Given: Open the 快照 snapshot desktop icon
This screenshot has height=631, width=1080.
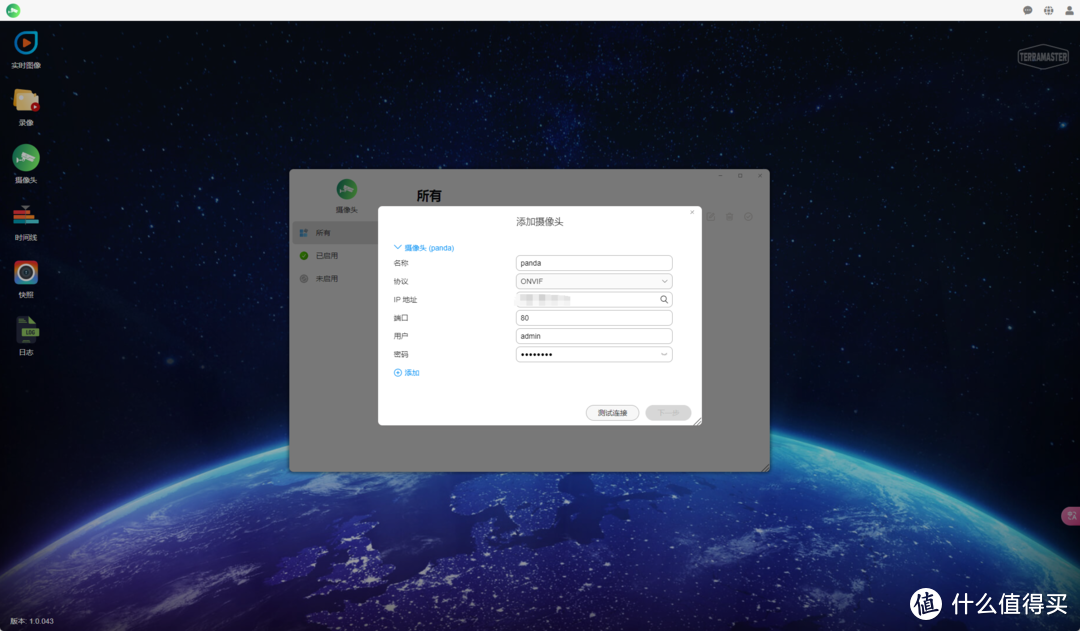Looking at the screenshot, I should (x=26, y=273).
